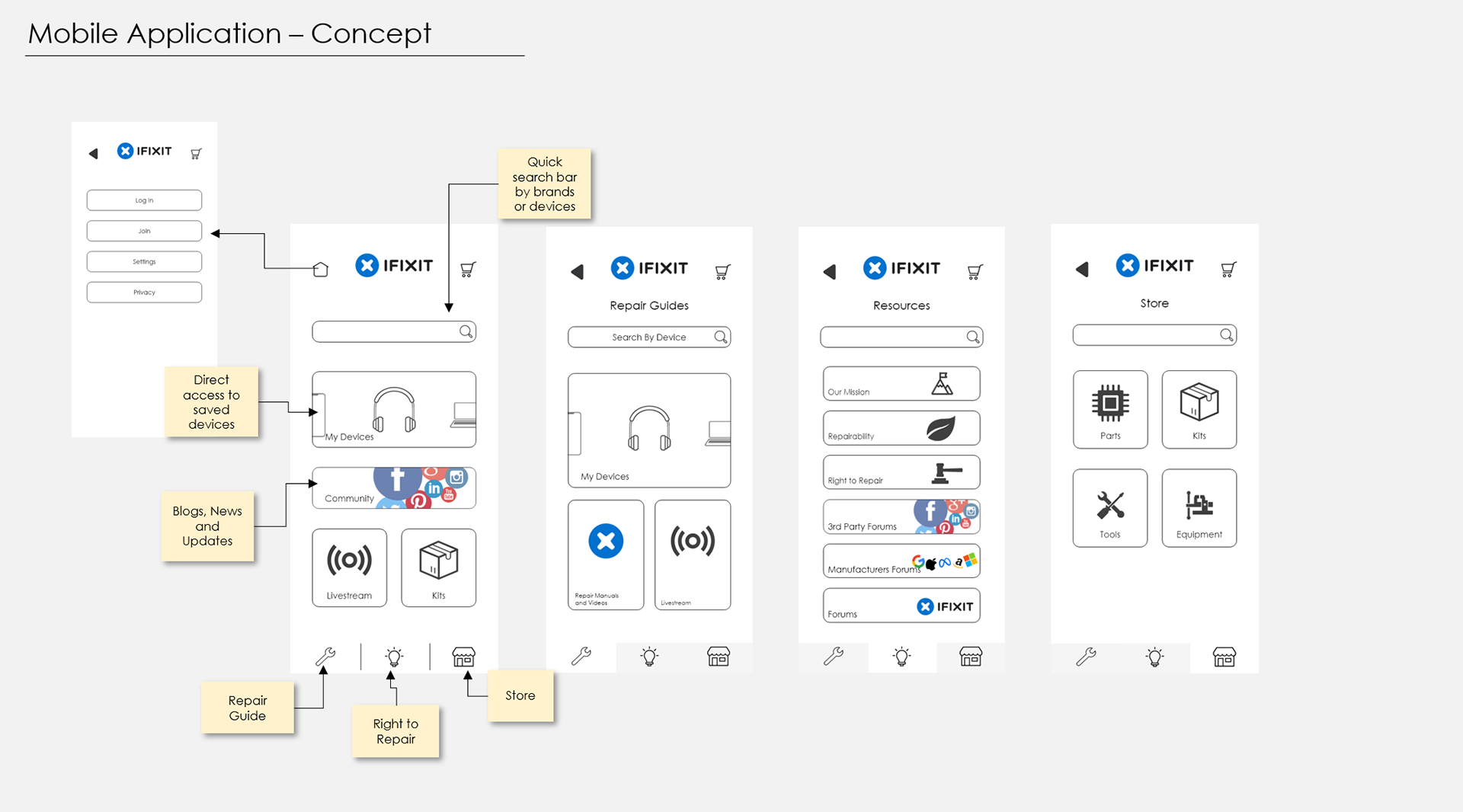Screen dimensions: 1463x812
Task: Select lightbulb tab on Store screen
Action: pyautogui.click(x=1155, y=657)
